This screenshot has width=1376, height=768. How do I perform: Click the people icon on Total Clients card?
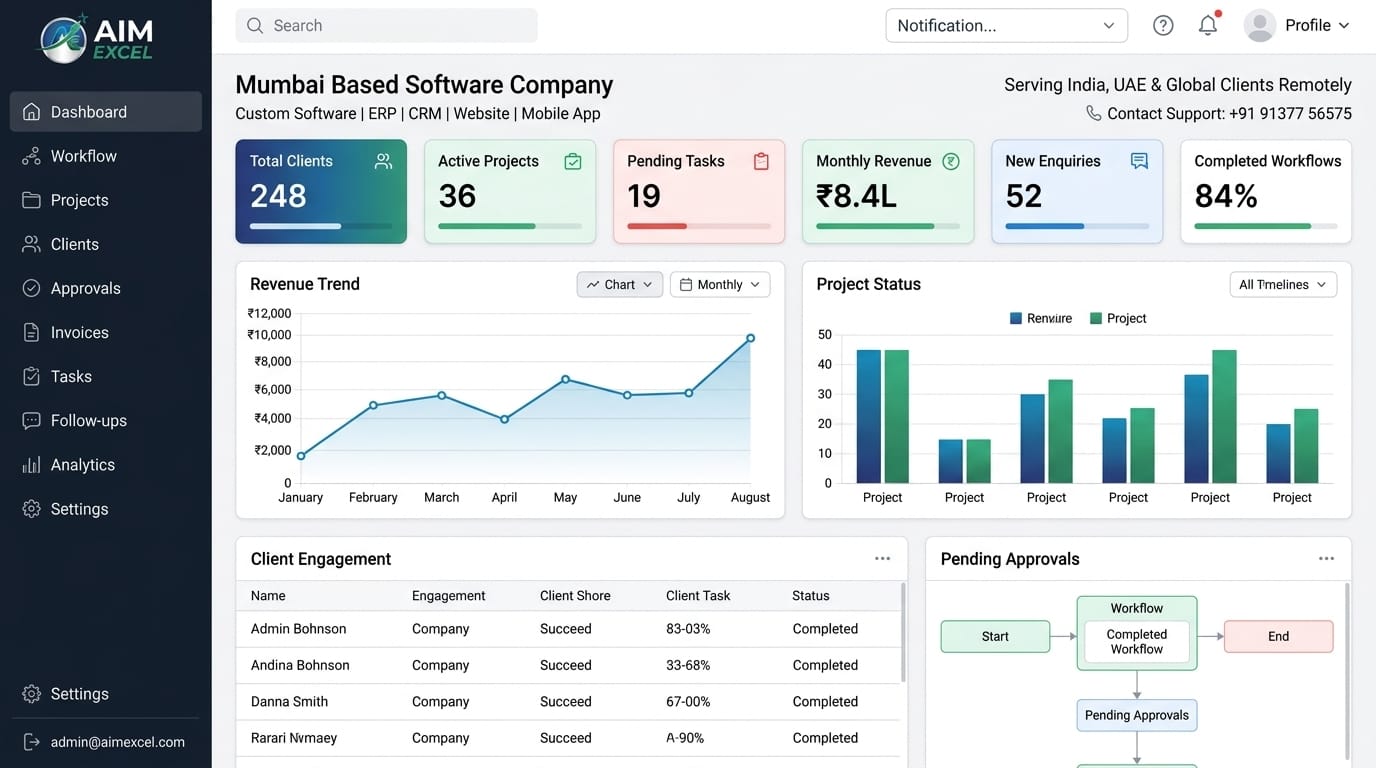click(383, 161)
